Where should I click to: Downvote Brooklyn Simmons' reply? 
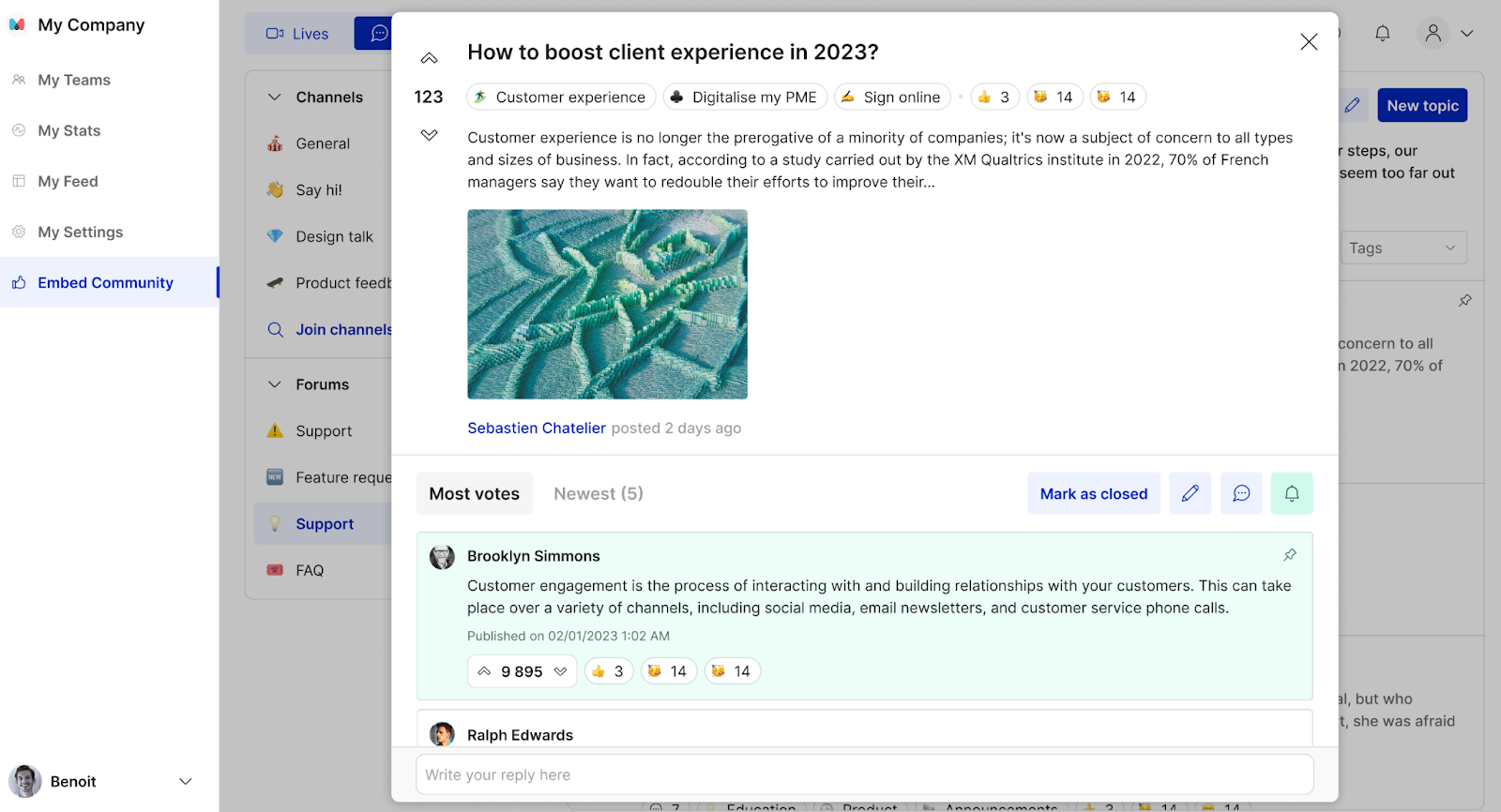click(560, 671)
